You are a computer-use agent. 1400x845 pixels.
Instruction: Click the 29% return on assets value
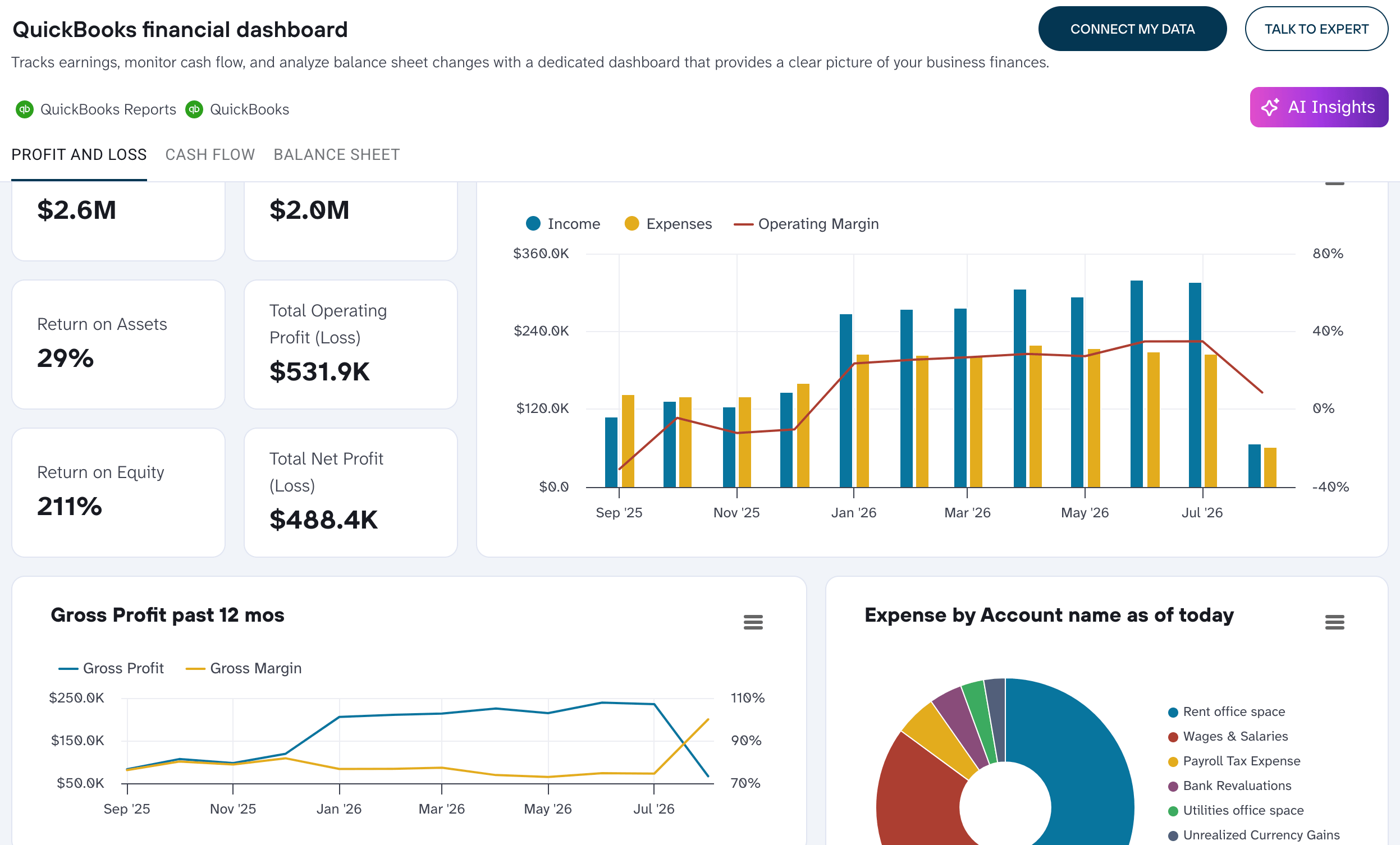(65, 358)
